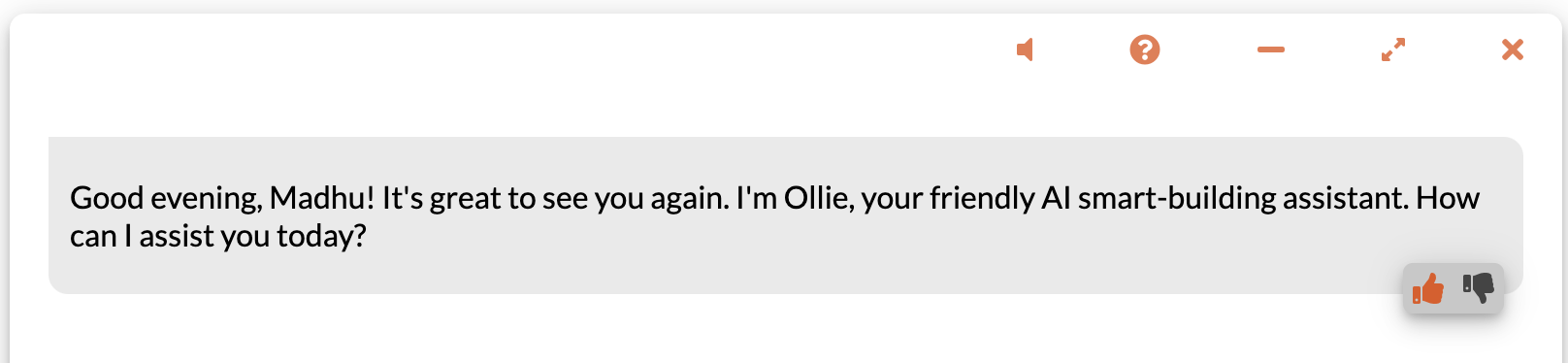The height and width of the screenshot is (363, 1568).
Task: Click "How can I assist you today?" text
Action: click(774, 216)
